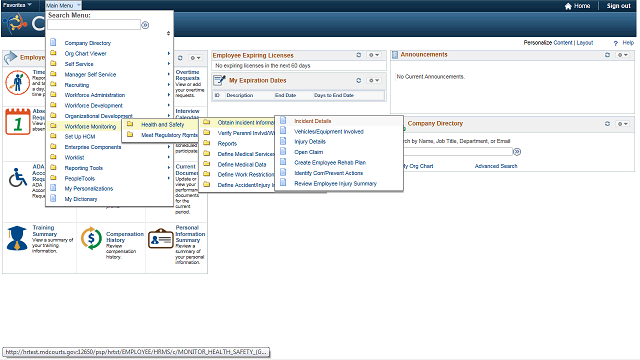Select the Open Claim entry

[x=309, y=152]
